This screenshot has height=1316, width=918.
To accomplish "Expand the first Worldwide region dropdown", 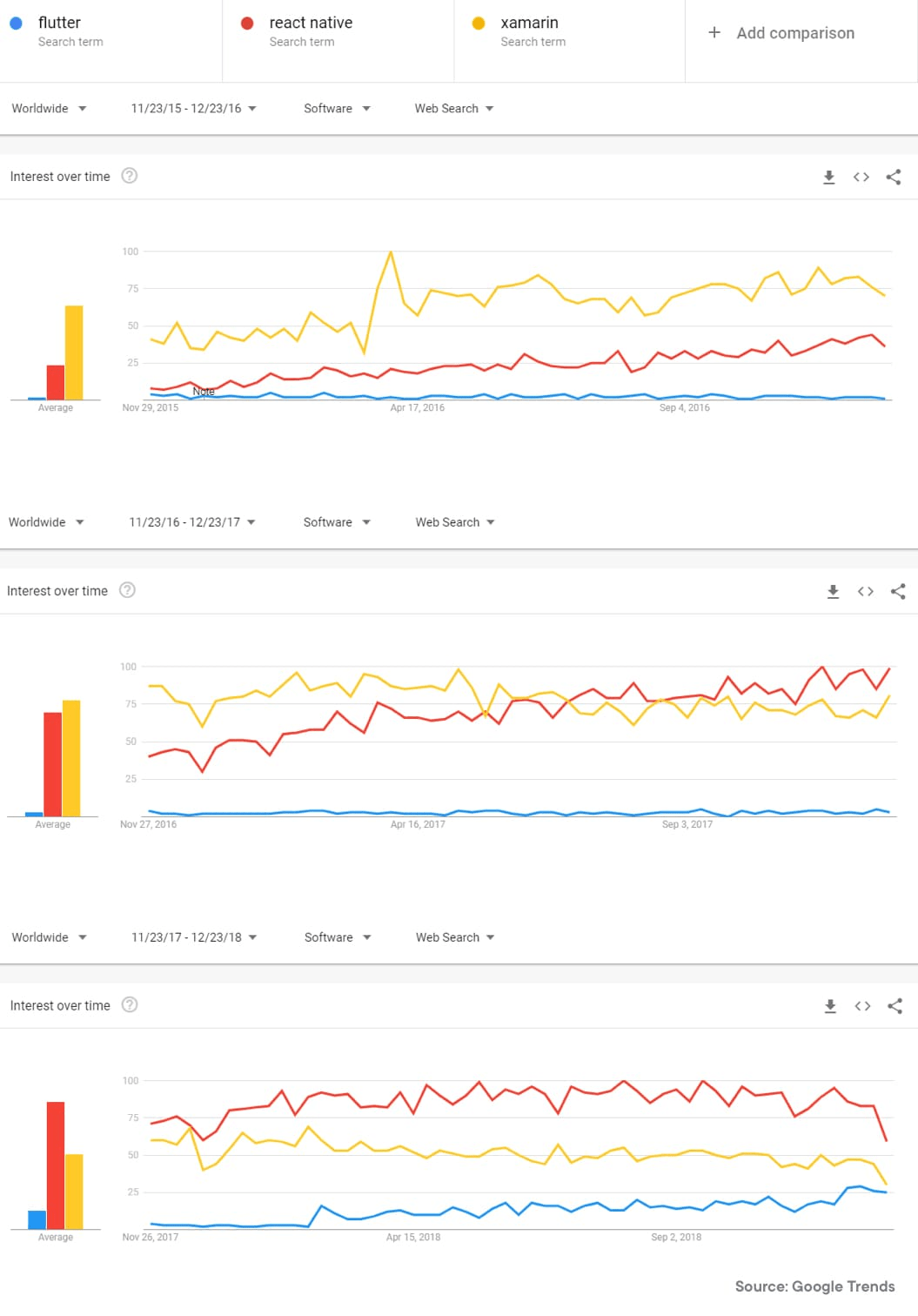I will tap(49, 109).
